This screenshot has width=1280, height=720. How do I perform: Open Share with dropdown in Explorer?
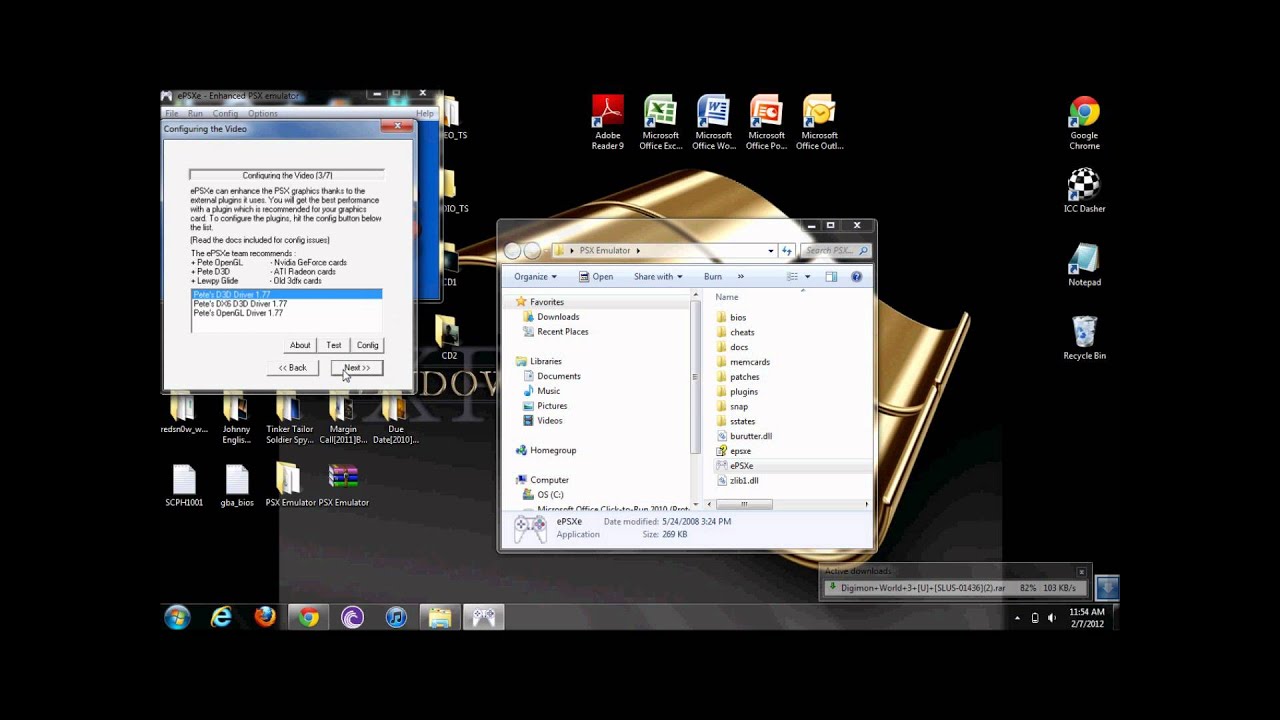[657, 277]
